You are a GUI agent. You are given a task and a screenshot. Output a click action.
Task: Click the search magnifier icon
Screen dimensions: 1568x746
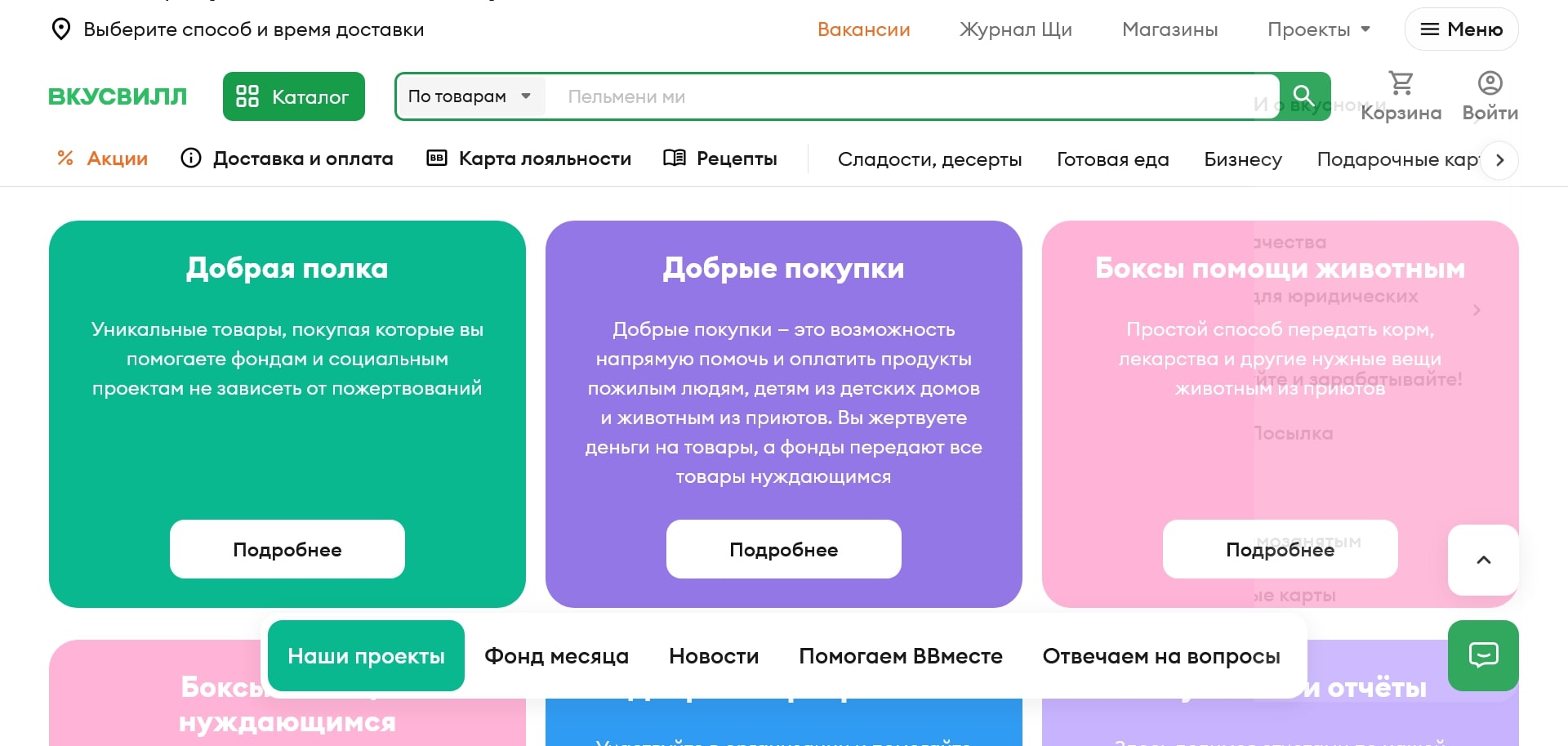[x=1303, y=96]
